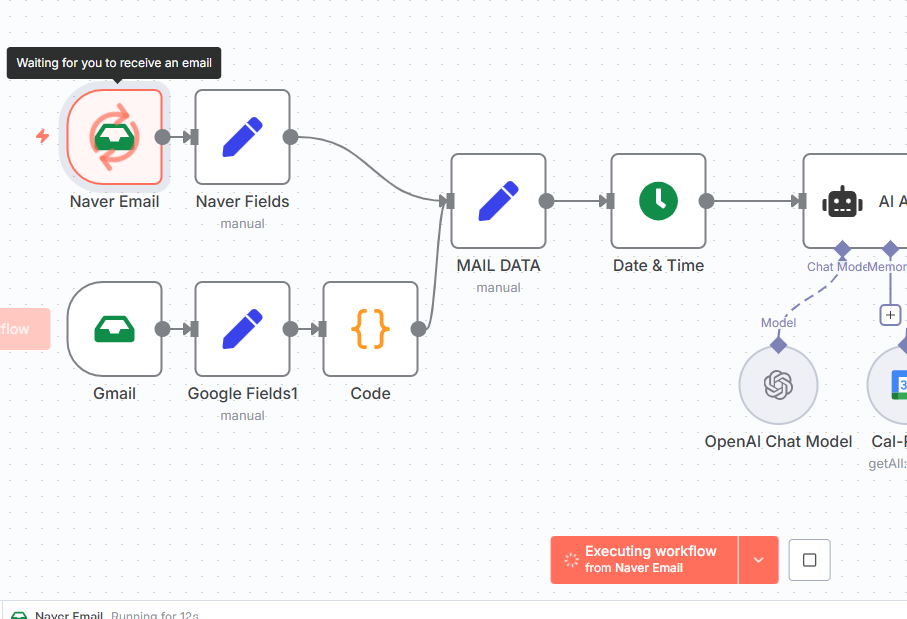Add a Memory sub-node with the plus button
The image size is (907, 619).
[890, 315]
